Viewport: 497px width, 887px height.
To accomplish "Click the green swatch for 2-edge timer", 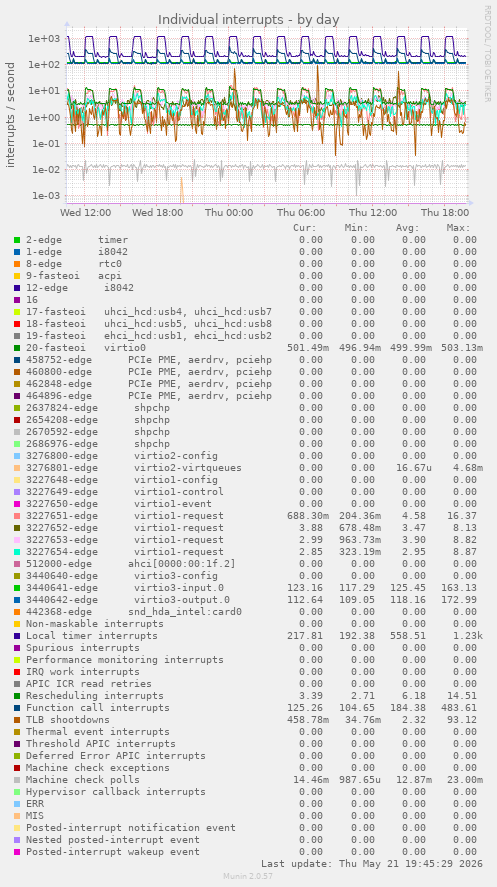I will pyautogui.click(x=17, y=240).
